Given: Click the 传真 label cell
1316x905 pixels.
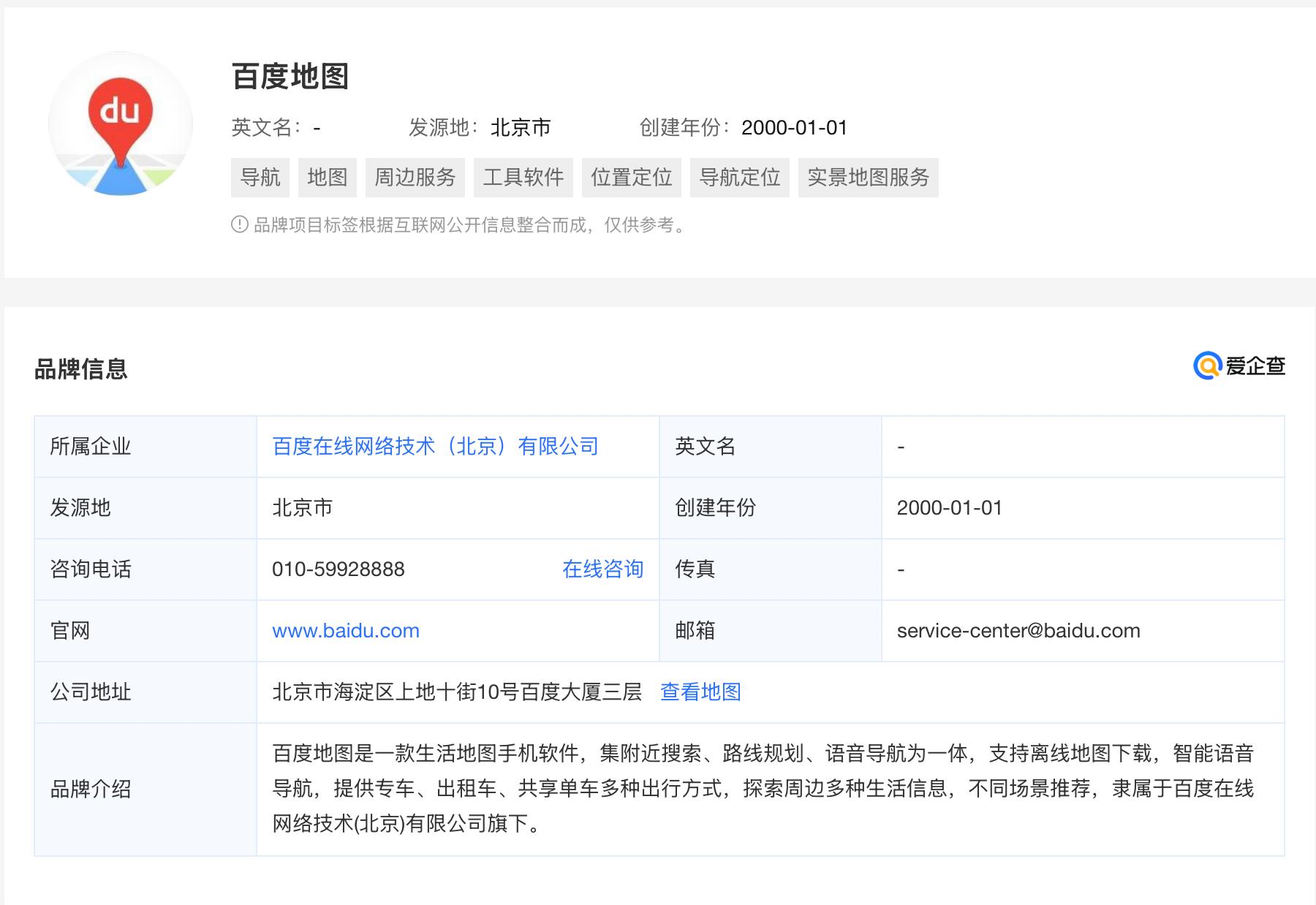Looking at the screenshot, I should click(x=771, y=569).
